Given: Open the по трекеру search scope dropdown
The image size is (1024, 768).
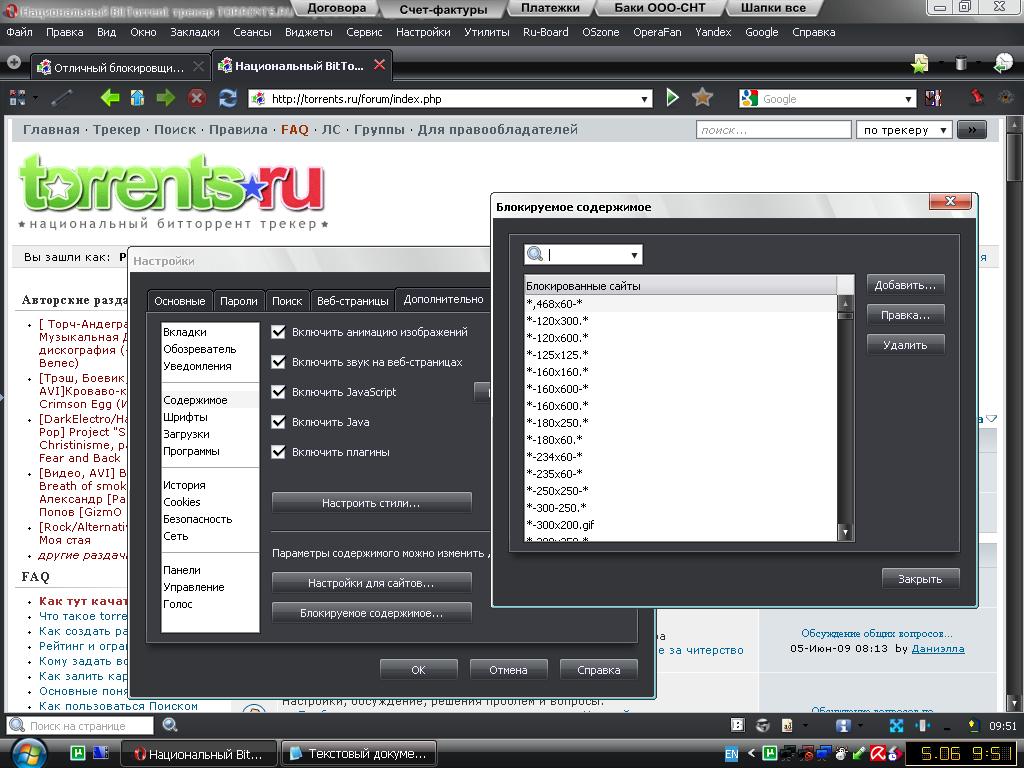Looking at the screenshot, I should click(x=904, y=130).
